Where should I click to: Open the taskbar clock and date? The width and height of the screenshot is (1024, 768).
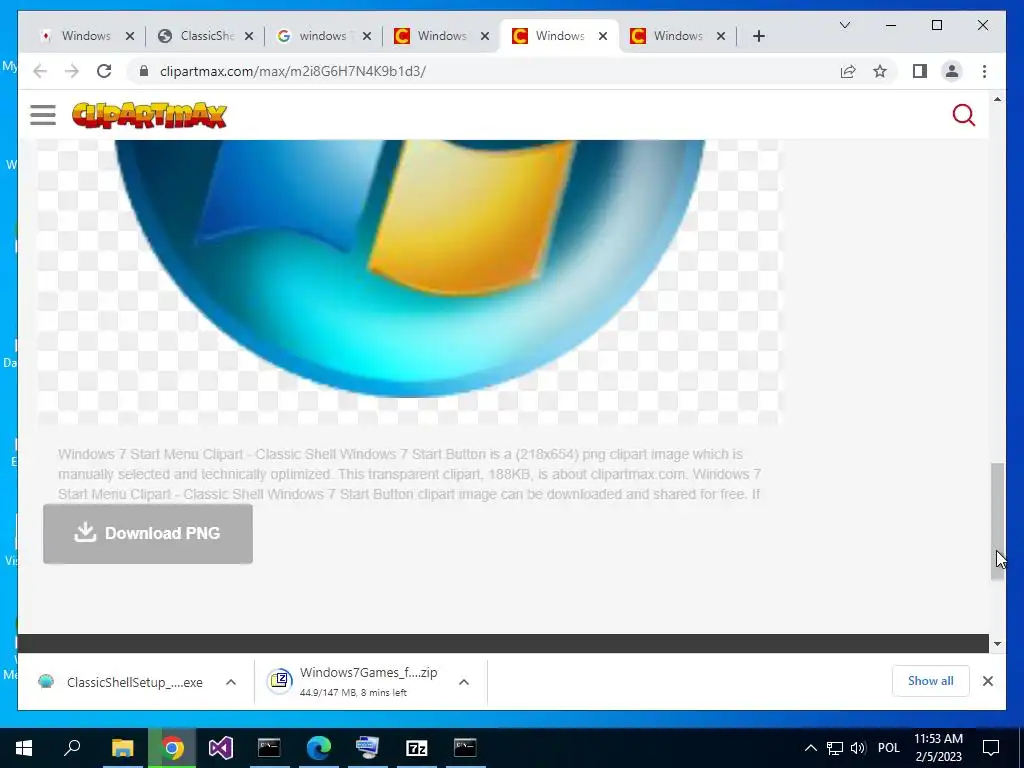938,748
